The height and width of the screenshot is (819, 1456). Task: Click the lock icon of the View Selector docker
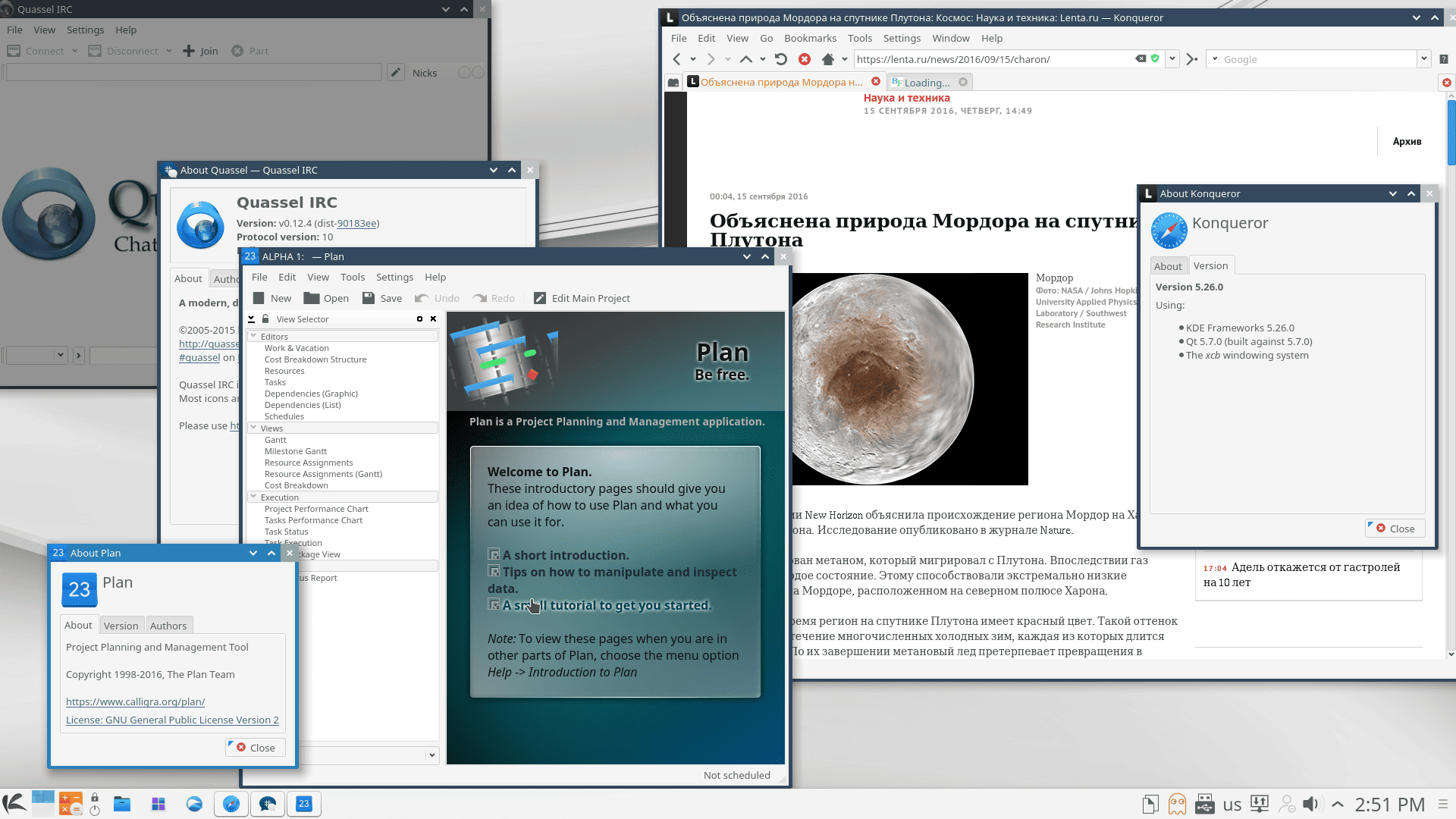[x=265, y=319]
